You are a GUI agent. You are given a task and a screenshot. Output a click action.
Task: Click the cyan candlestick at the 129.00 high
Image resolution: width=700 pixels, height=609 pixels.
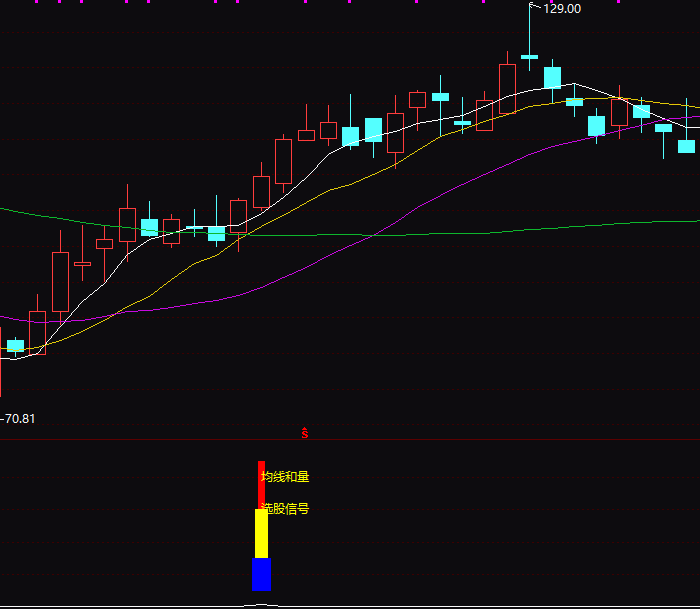tap(529, 57)
